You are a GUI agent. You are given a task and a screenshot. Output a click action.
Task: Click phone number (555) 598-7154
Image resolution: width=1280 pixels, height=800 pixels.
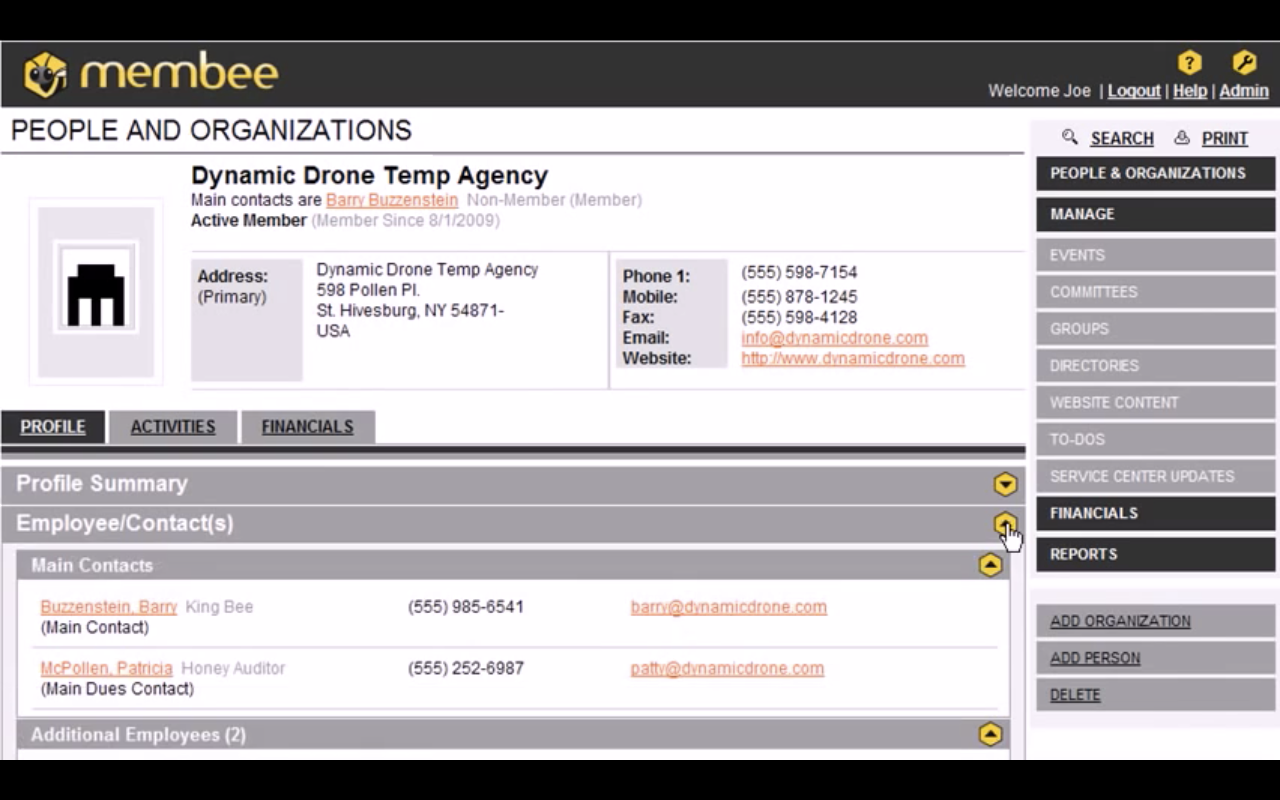(x=799, y=272)
